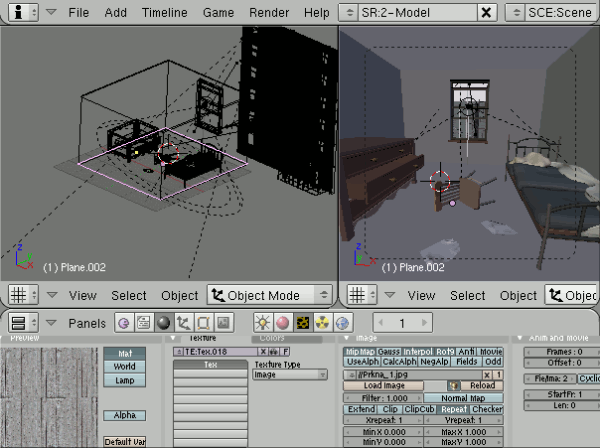Screen dimensions: 600x448
Task: Click the right 3D view window type icon
Action: (x=362, y=295)
